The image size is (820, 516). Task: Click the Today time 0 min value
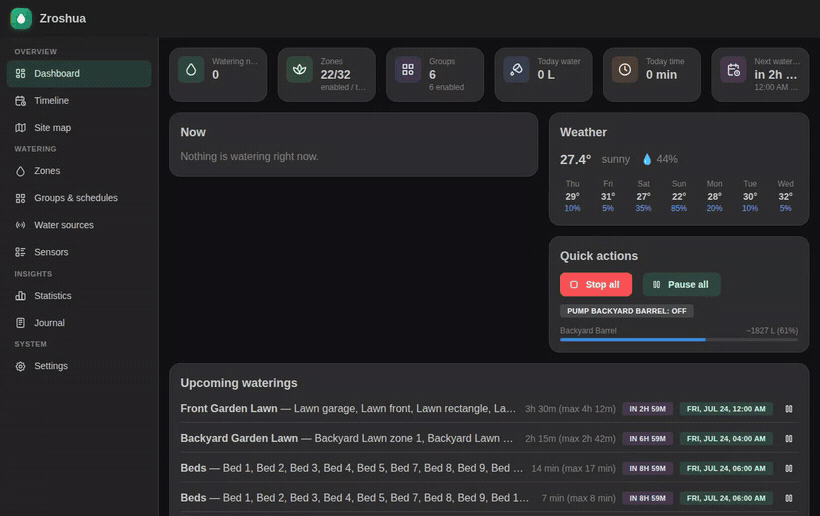click(x=661, y=75)
